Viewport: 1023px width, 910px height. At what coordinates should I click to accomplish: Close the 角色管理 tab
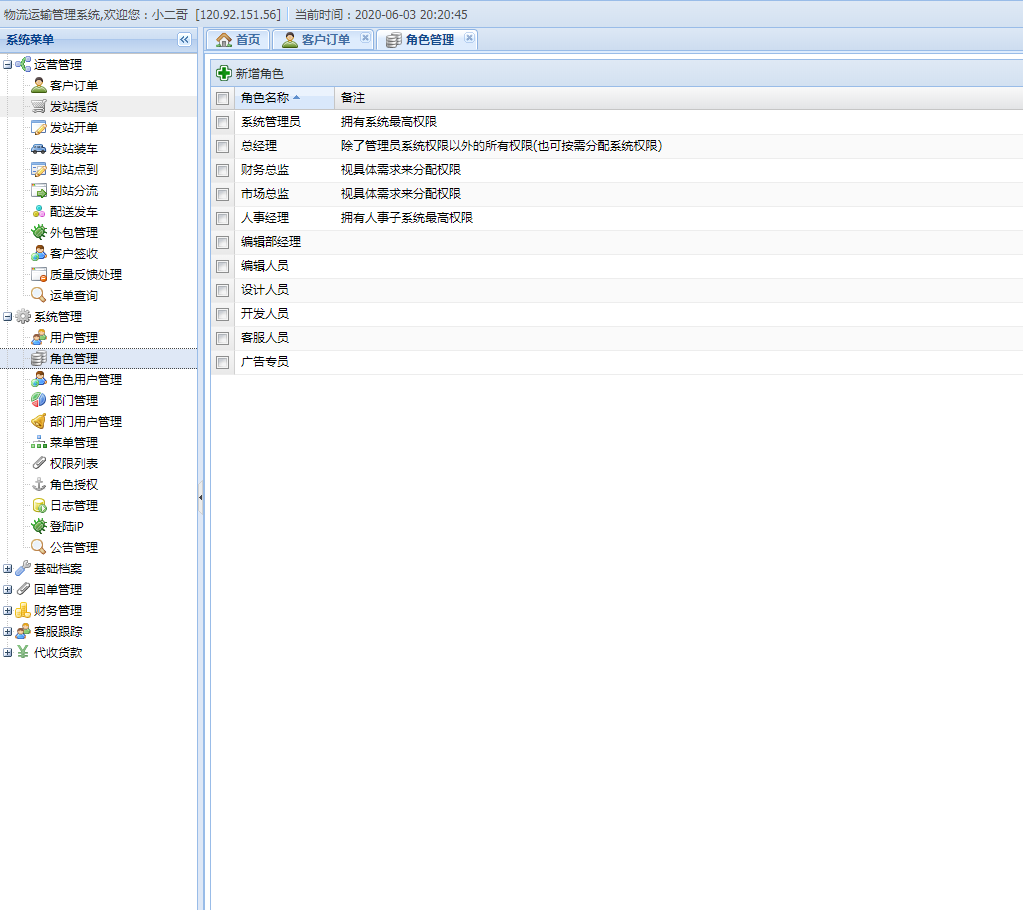(468, 38)
